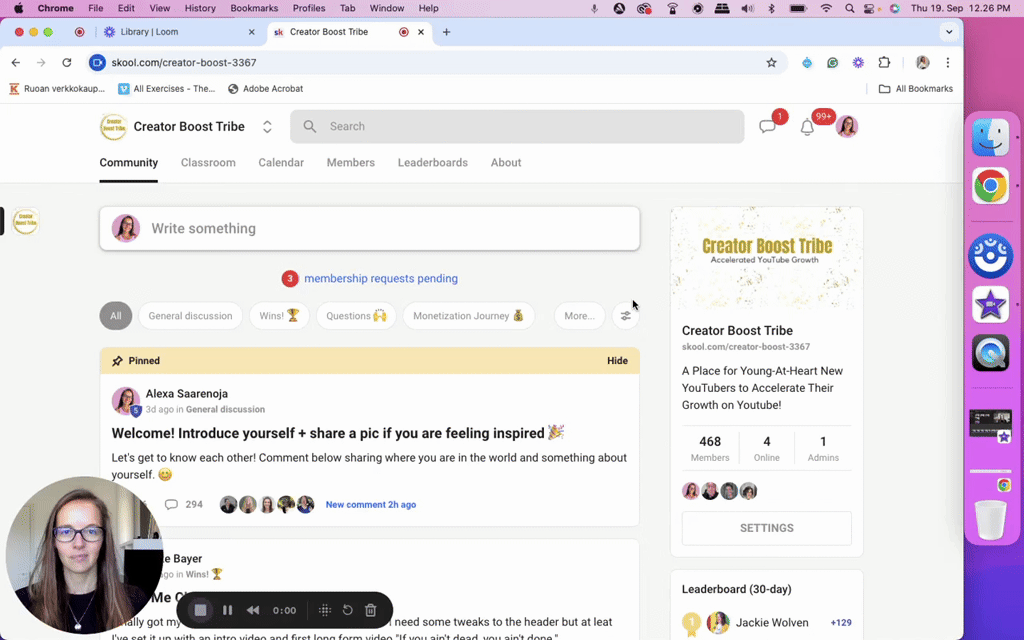This screenshot has height=640, width=1024.
Task: Open Chrome extensions puzzle icon
Action: click(884, 63)
